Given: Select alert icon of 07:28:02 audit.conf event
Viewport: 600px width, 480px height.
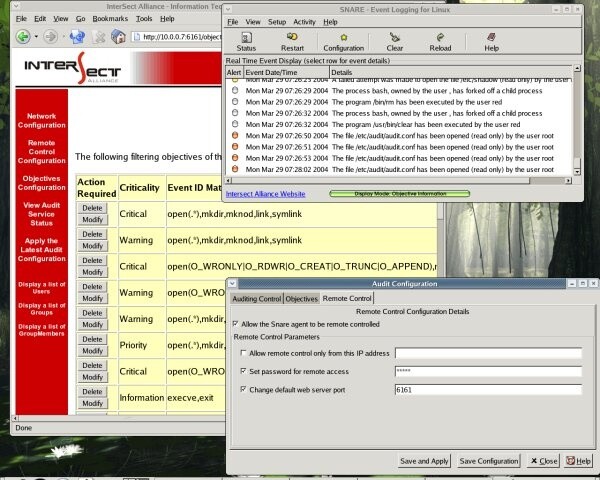Looking at the screenshot, I should (235, 169).
